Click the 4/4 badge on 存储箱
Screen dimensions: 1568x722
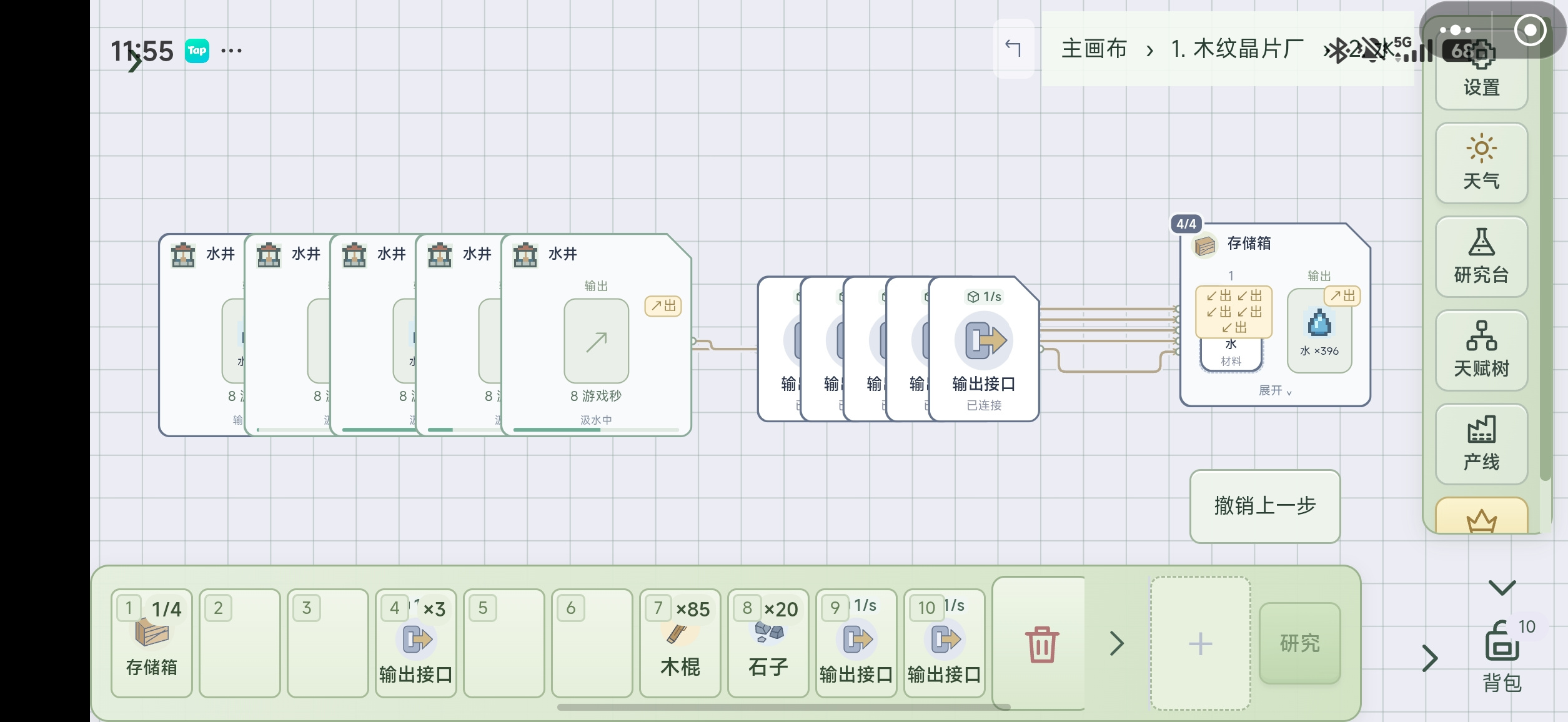[1186, 224]
